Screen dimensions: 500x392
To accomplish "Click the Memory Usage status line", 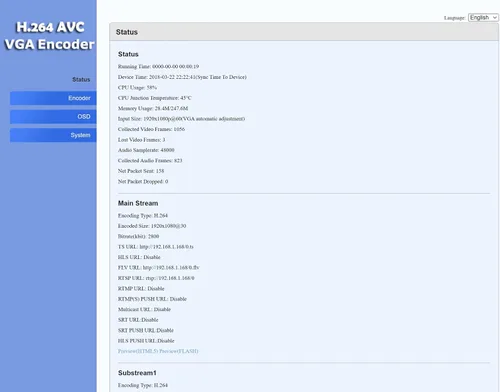I will click(x=153, y=108).
